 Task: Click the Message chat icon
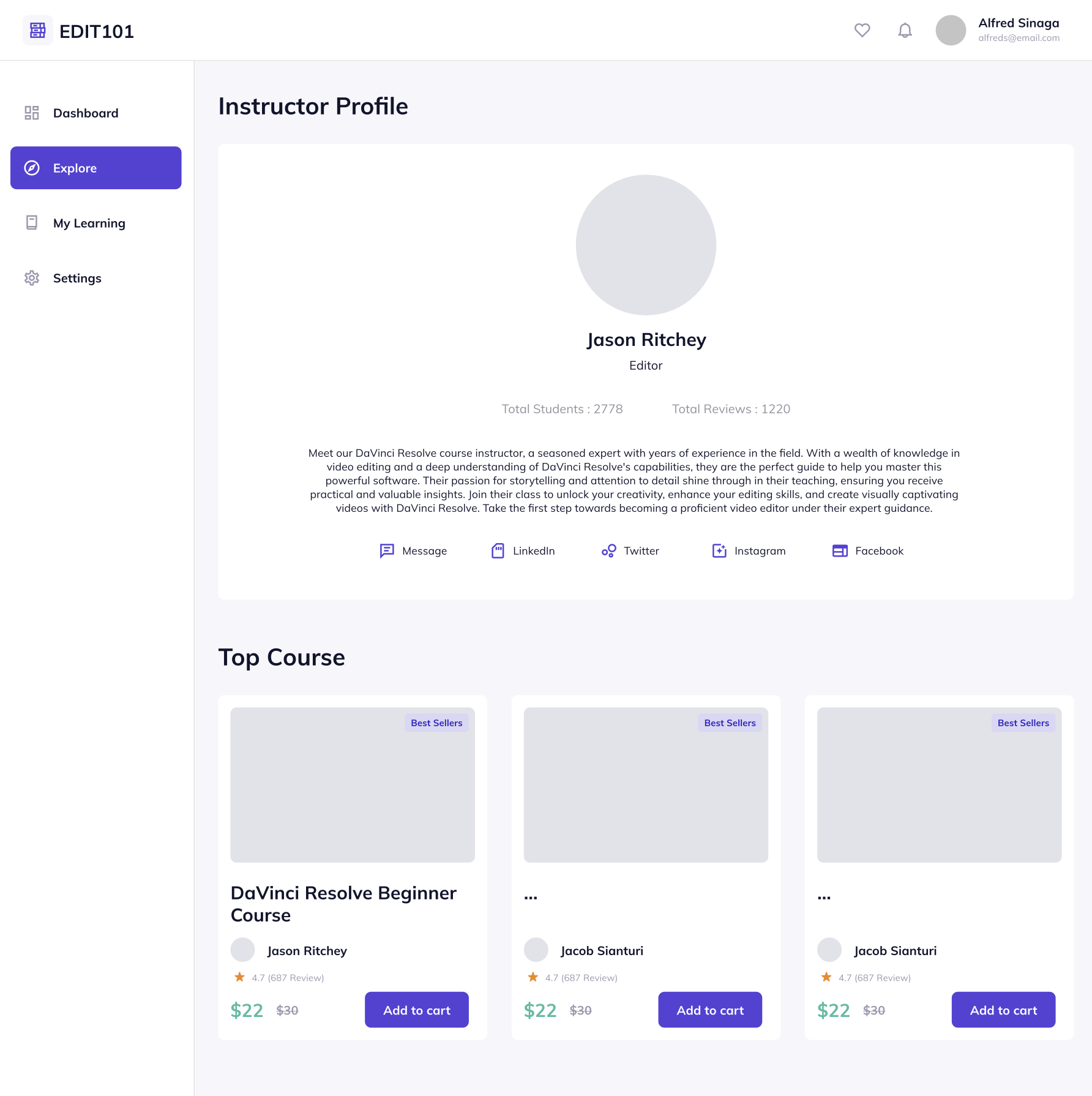(387, 551)
